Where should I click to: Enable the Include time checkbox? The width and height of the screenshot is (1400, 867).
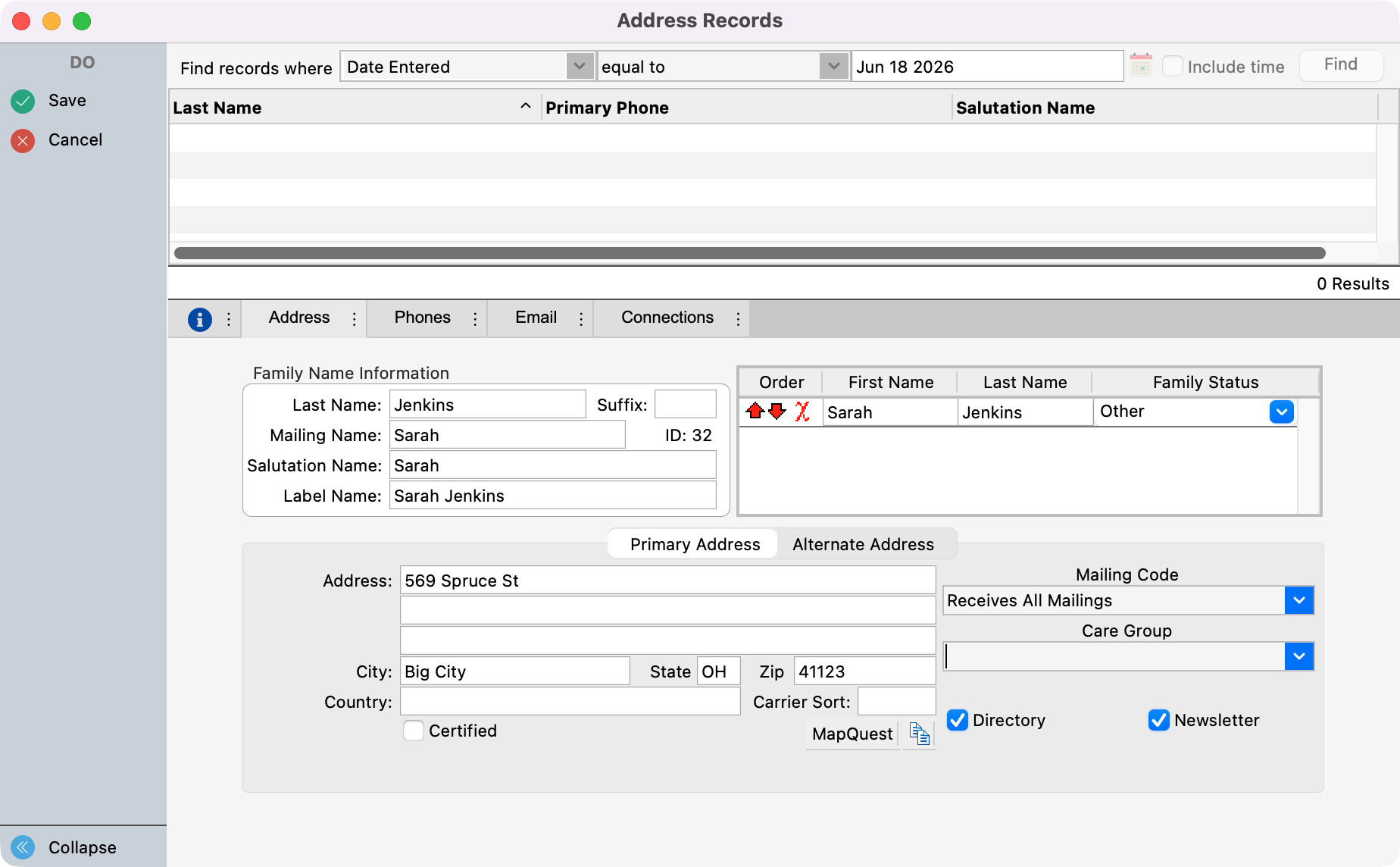[1172, 66]
